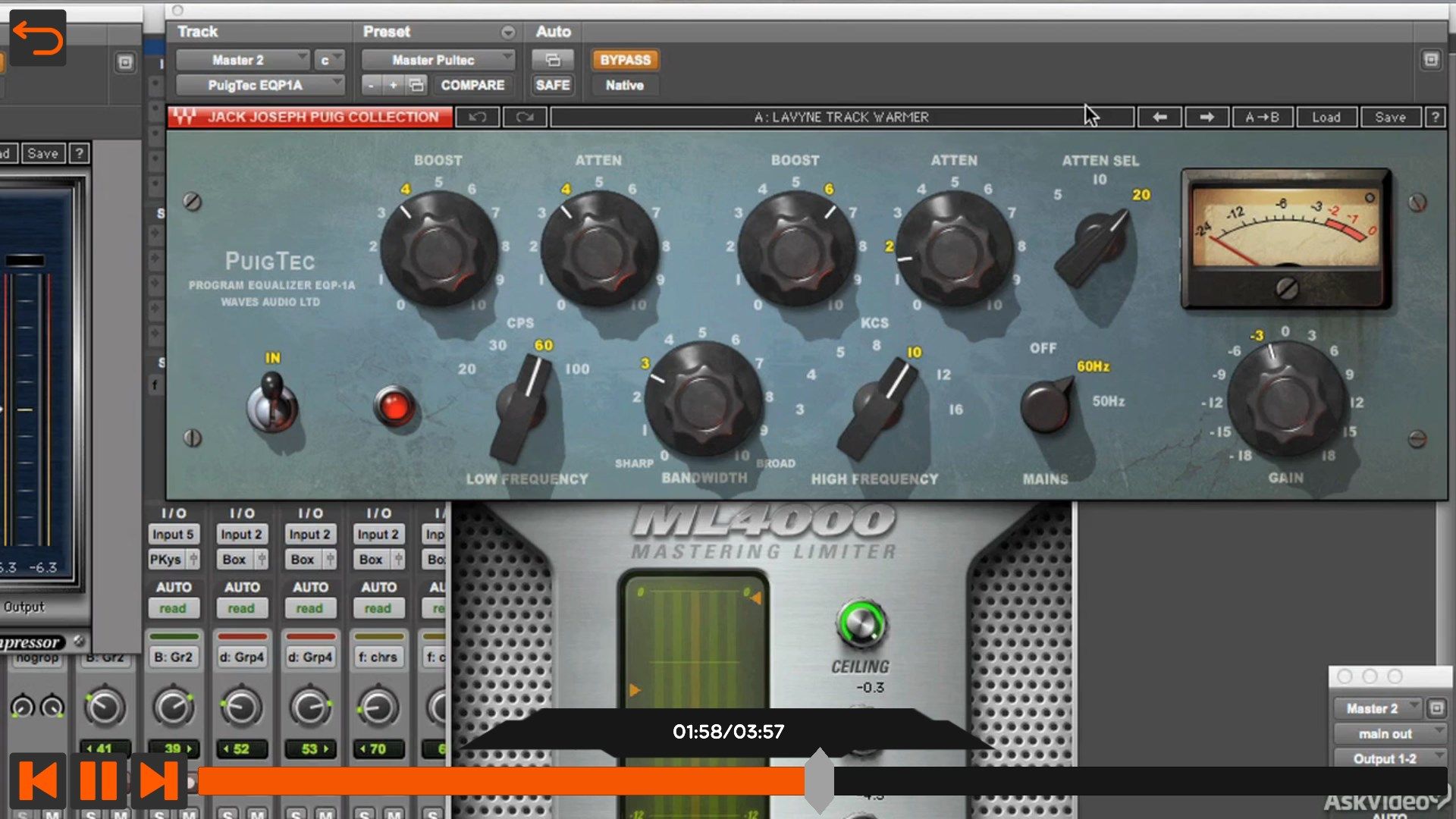Click the ML4000 Ceiling knob
Screen dimensions: 1456x819
(x=861, y=624)
